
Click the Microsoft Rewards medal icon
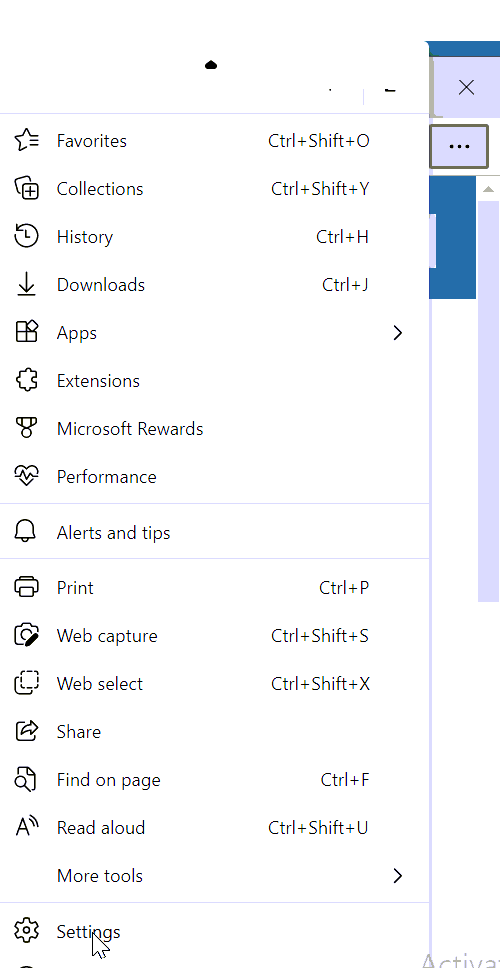[x=26, y=428]
